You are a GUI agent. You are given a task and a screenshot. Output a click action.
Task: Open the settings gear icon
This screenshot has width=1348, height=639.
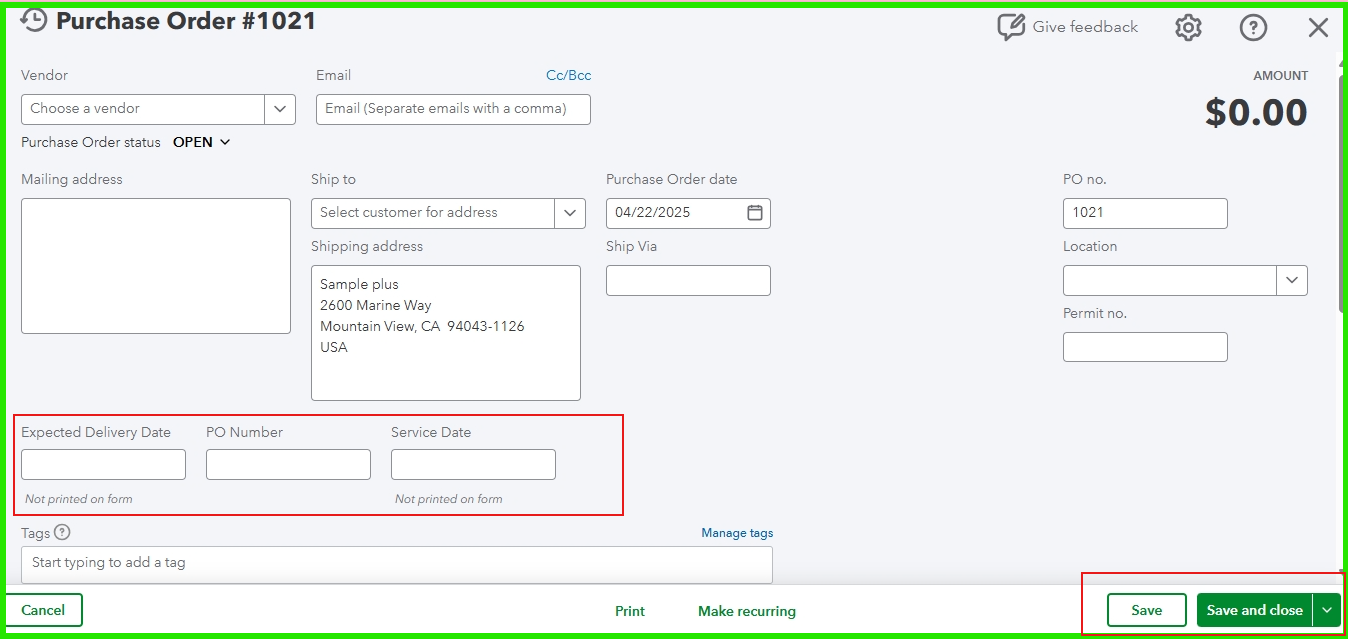pos(1187,27)
